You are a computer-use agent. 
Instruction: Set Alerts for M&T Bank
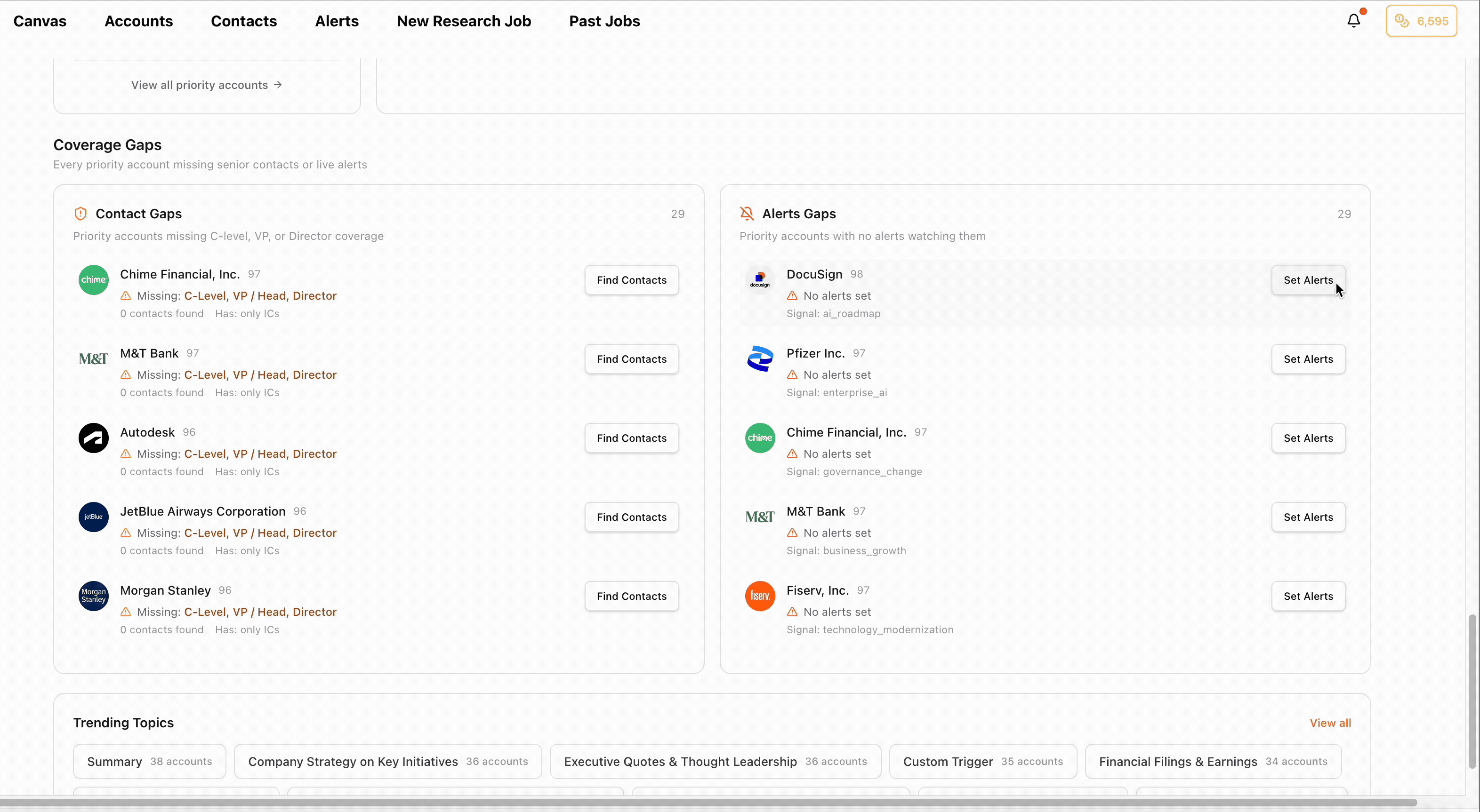[1308, 517]
